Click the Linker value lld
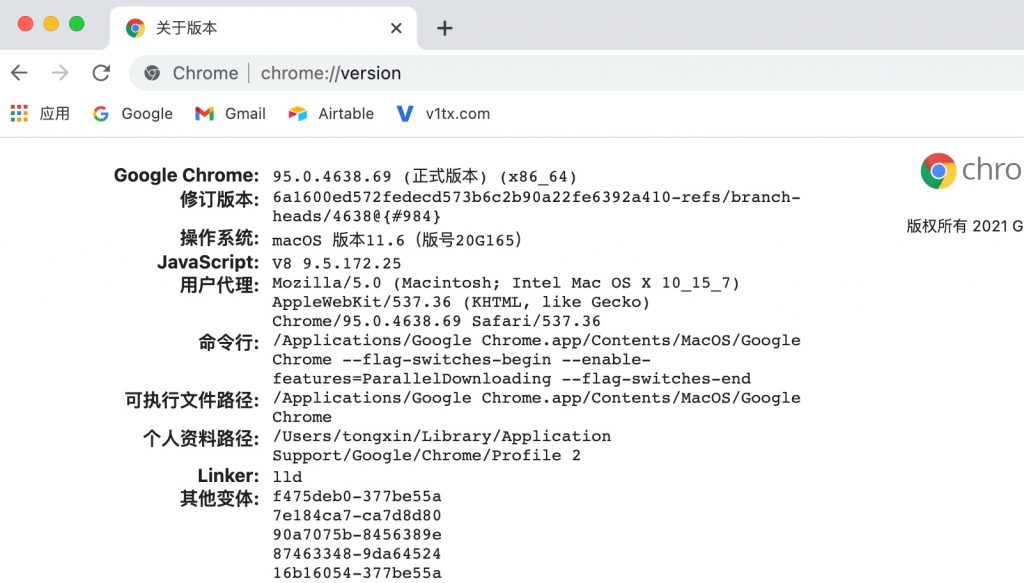Viewport: 1024px width, 583px height. coord(287,477)
